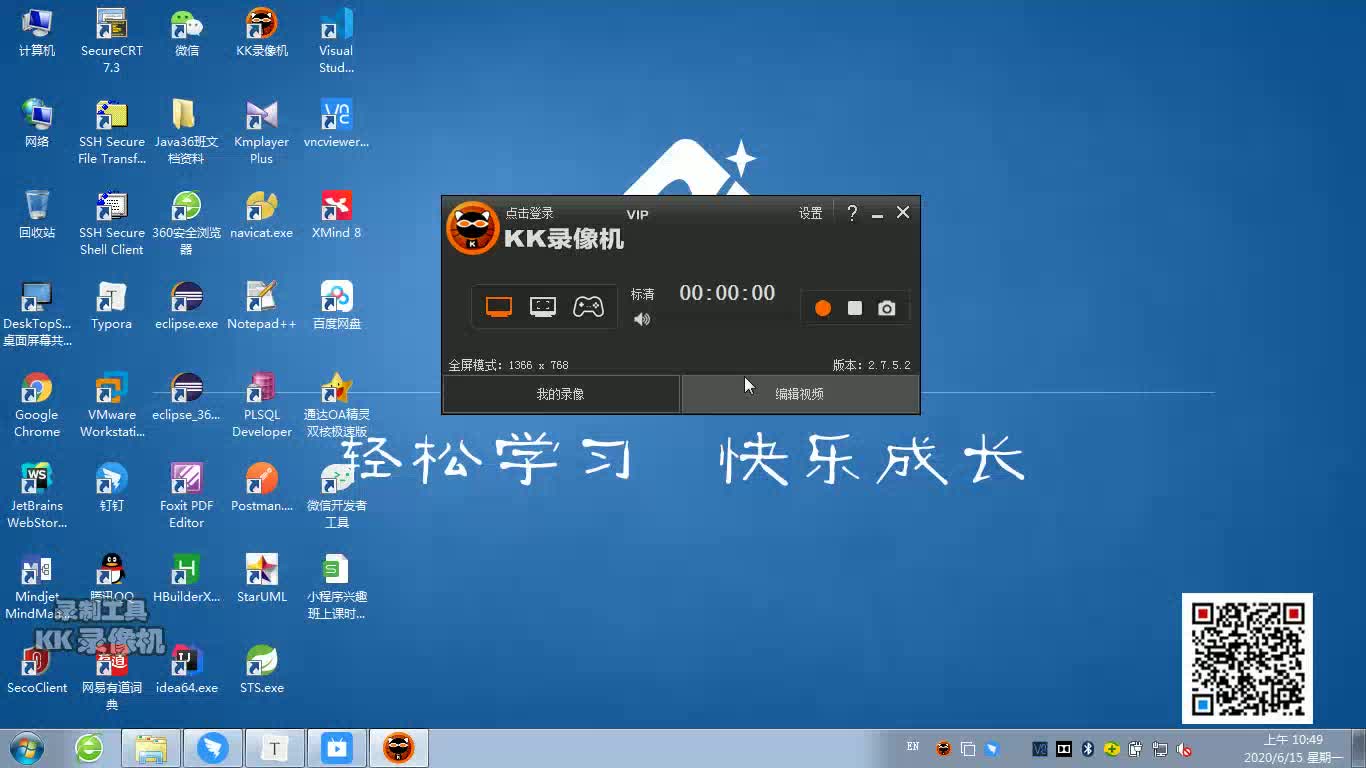Open 360安全浏览器 desktop shortcut

[x=187, y=223]
